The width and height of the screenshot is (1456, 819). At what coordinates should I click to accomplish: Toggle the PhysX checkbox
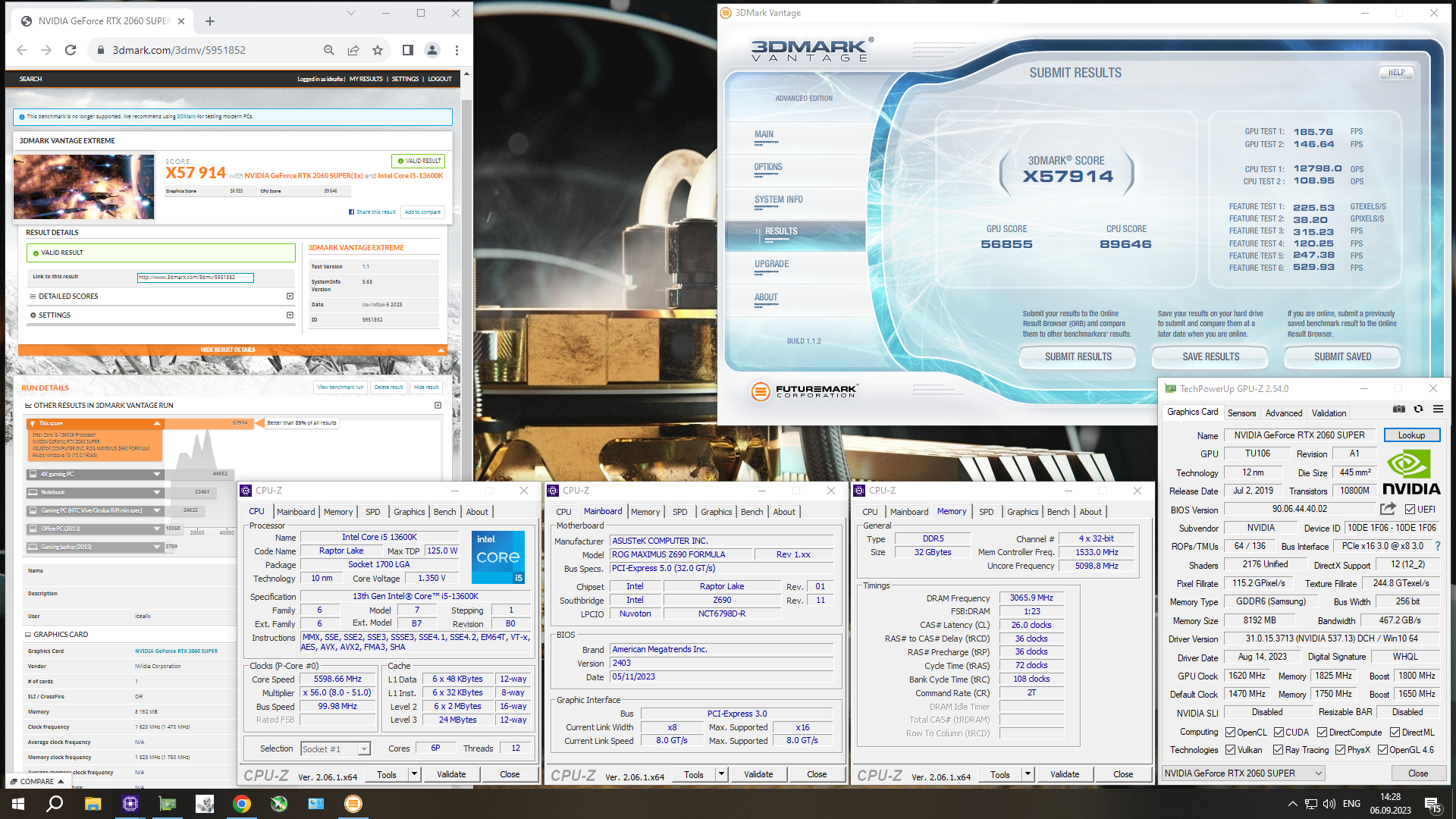click(x=1340, y=750)
